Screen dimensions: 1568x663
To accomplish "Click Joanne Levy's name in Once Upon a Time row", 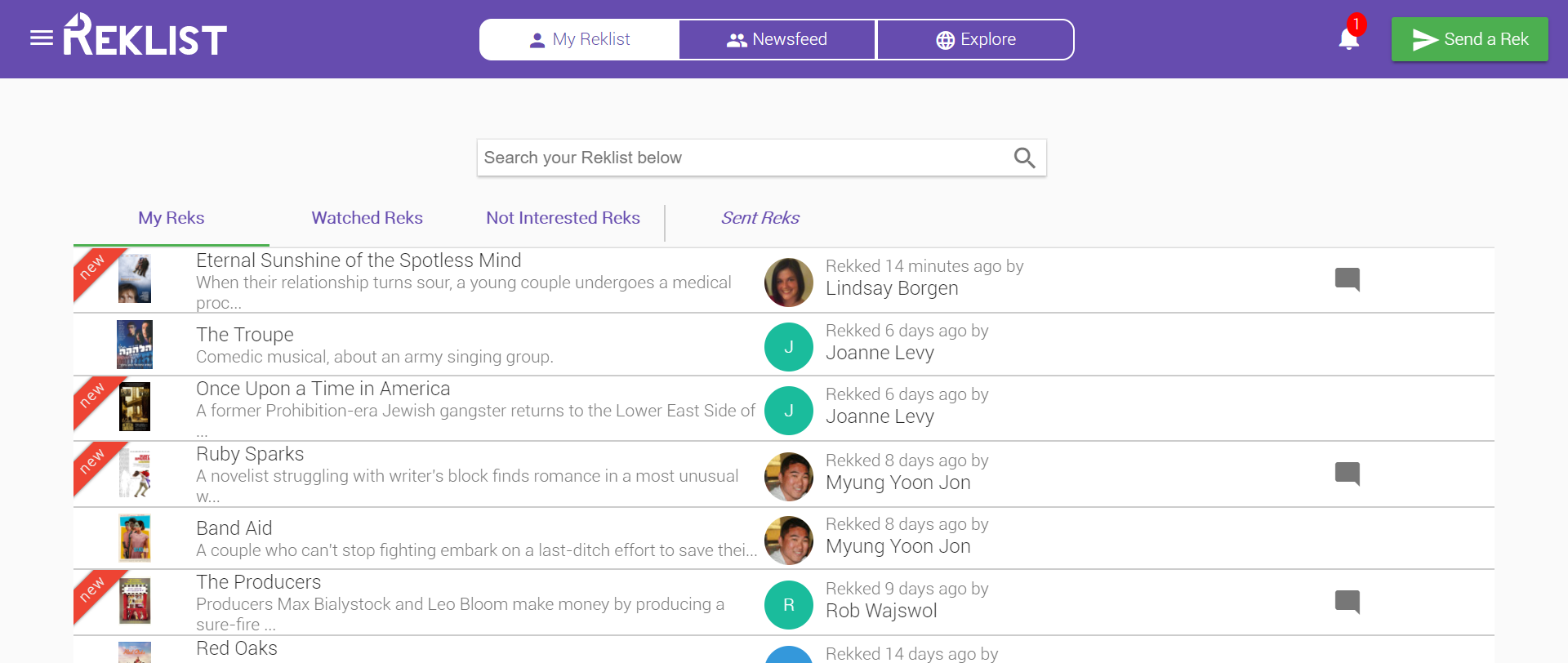I will [x=880, y=416].
